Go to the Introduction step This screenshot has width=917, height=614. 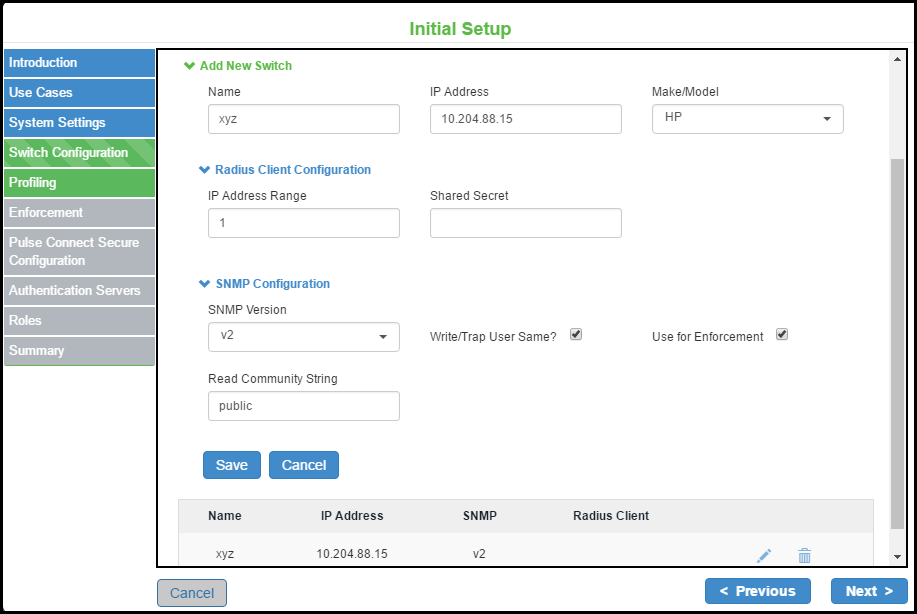click(79, 63)
